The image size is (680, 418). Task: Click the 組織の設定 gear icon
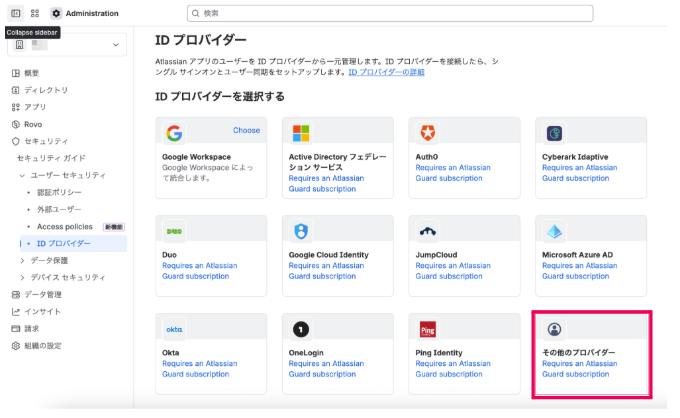pyautogui.click(x=16, y=346)
